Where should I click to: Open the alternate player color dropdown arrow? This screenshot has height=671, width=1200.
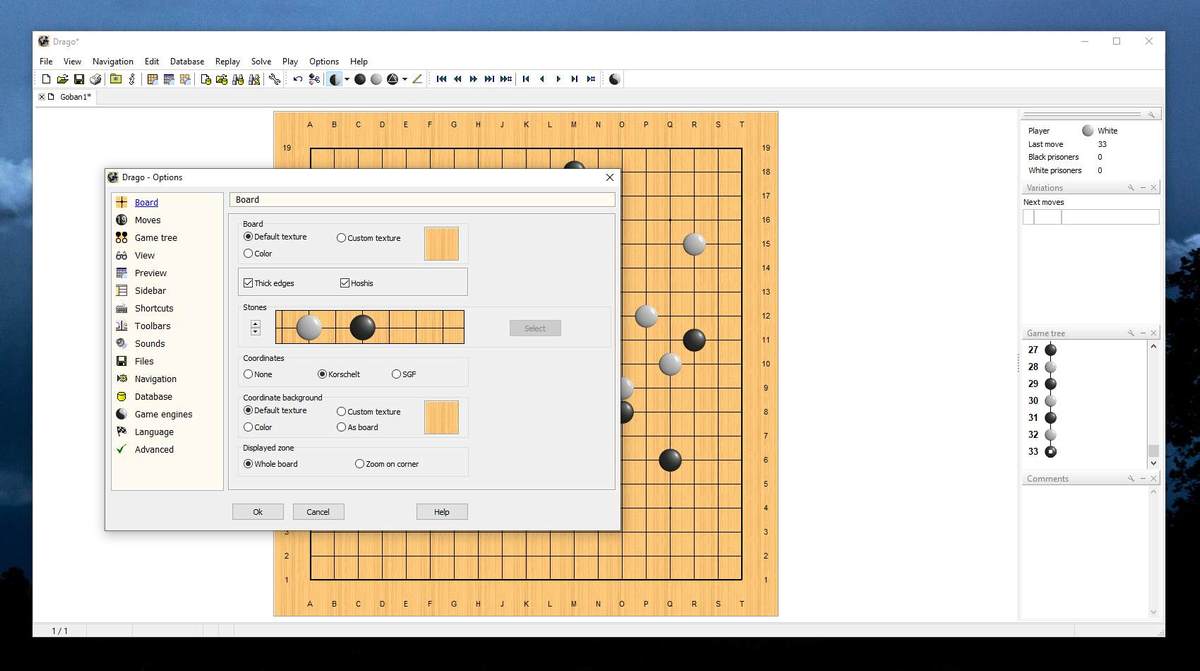(x=346, y=79)
